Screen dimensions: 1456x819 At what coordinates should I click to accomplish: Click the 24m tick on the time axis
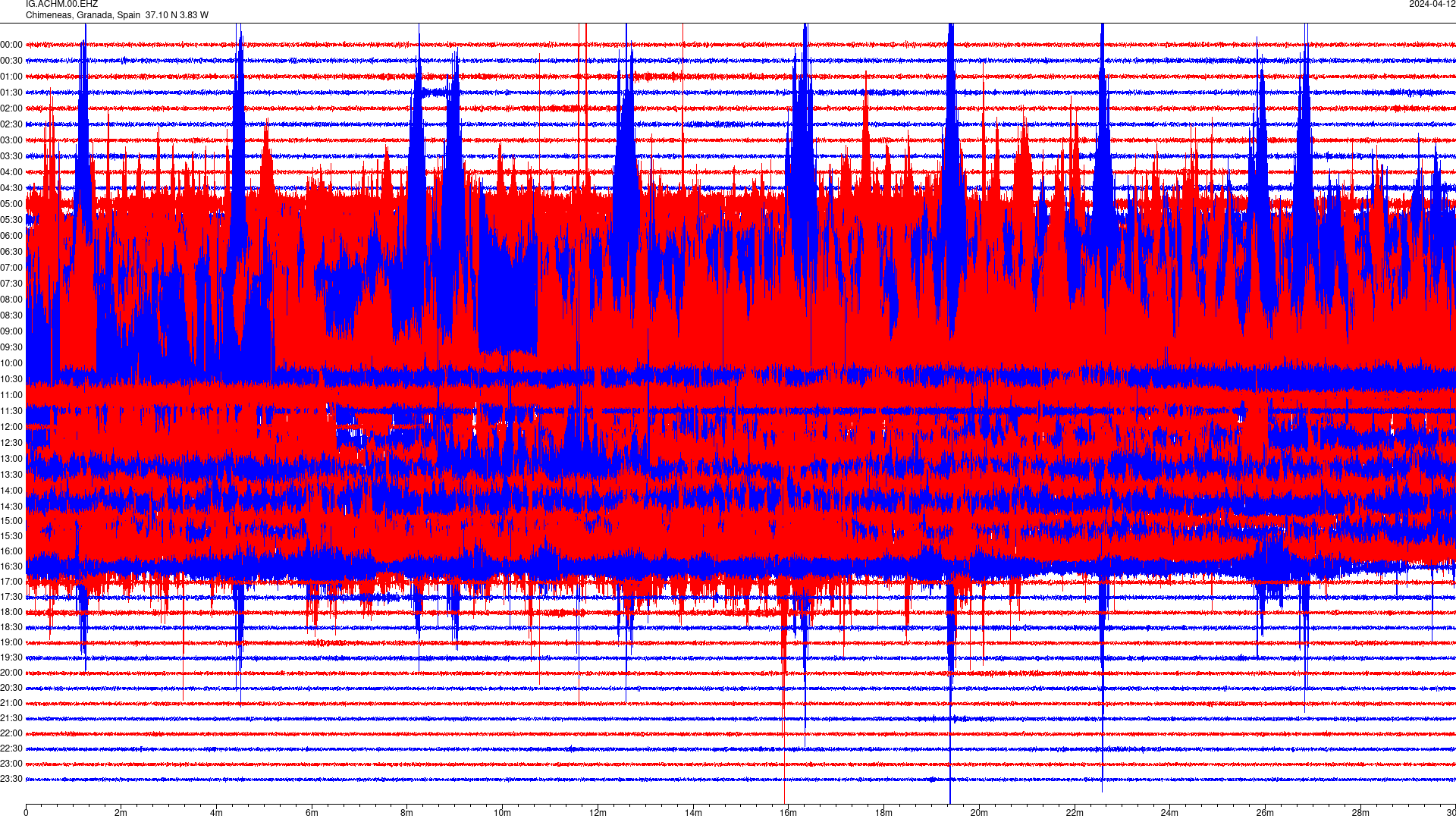pyautogui.click(x=1169, y=813)
